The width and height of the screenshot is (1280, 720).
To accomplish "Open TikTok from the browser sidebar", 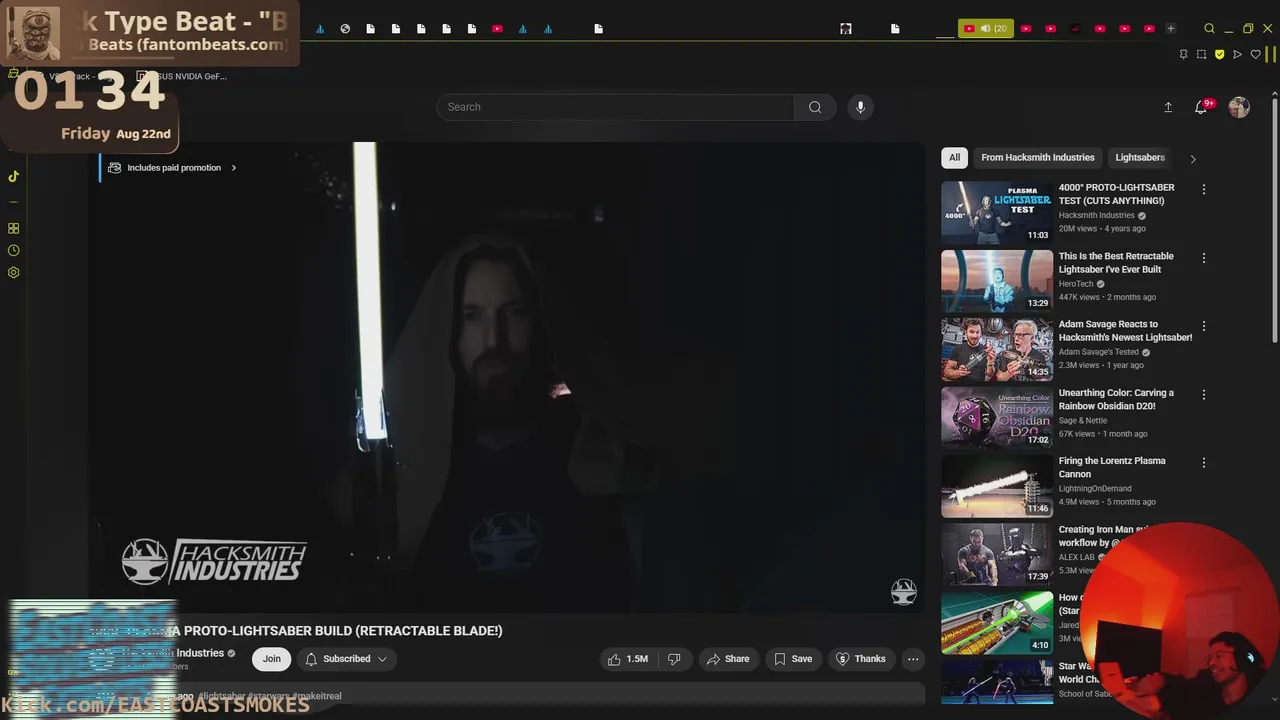I will click(x=13, y=176).
